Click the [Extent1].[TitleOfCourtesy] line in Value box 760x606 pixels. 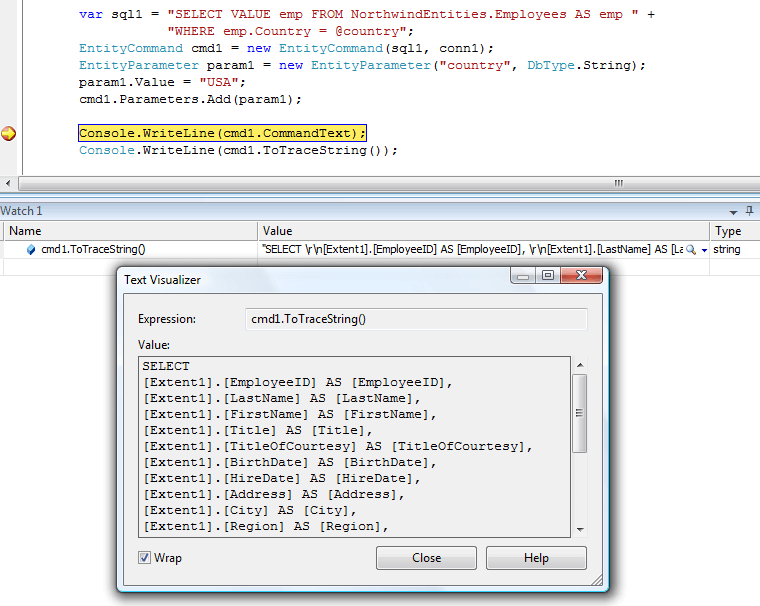pyautogui.click(x=337, y=446)
